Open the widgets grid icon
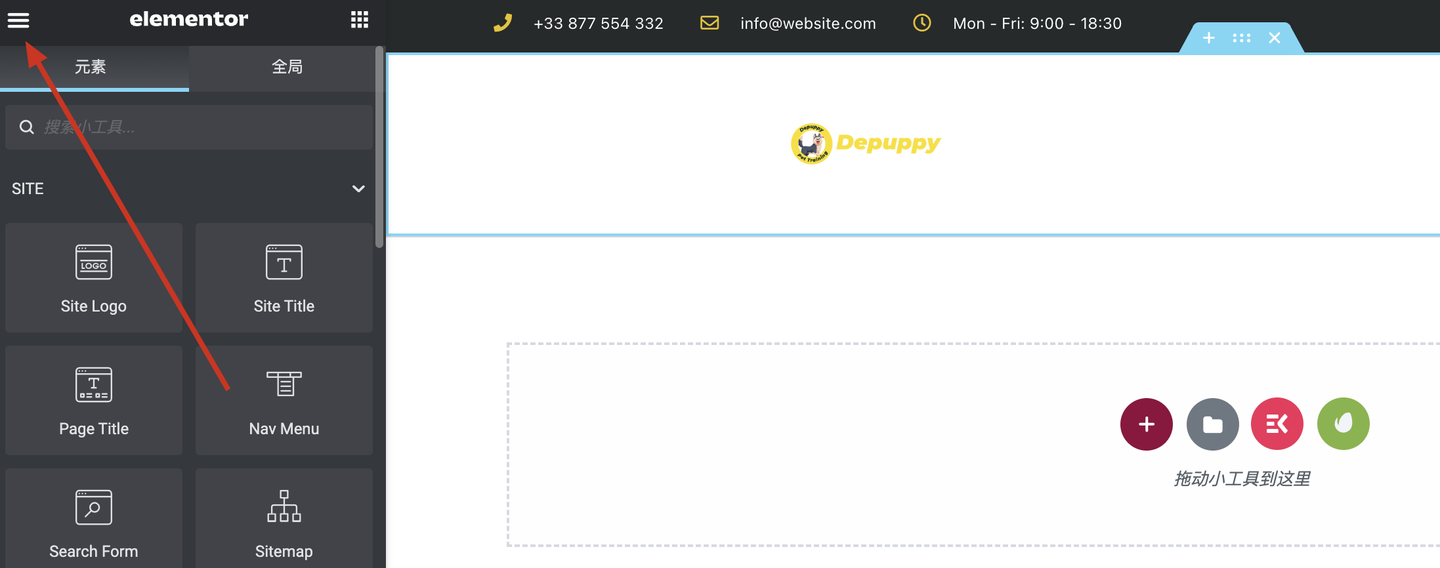This screenshot has width=1440, height=568. pyautogui.click(x=360, y=19)
